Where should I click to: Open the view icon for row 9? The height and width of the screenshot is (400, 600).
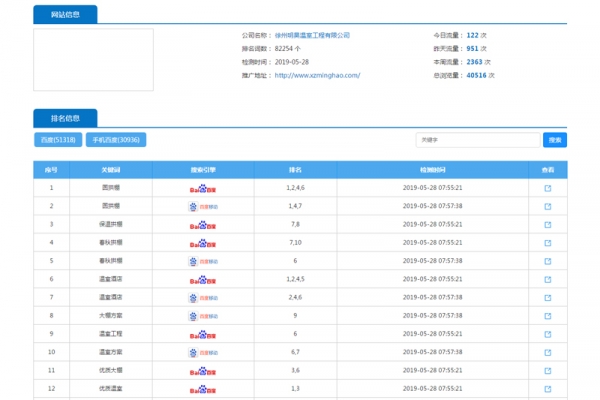point(548,334)
